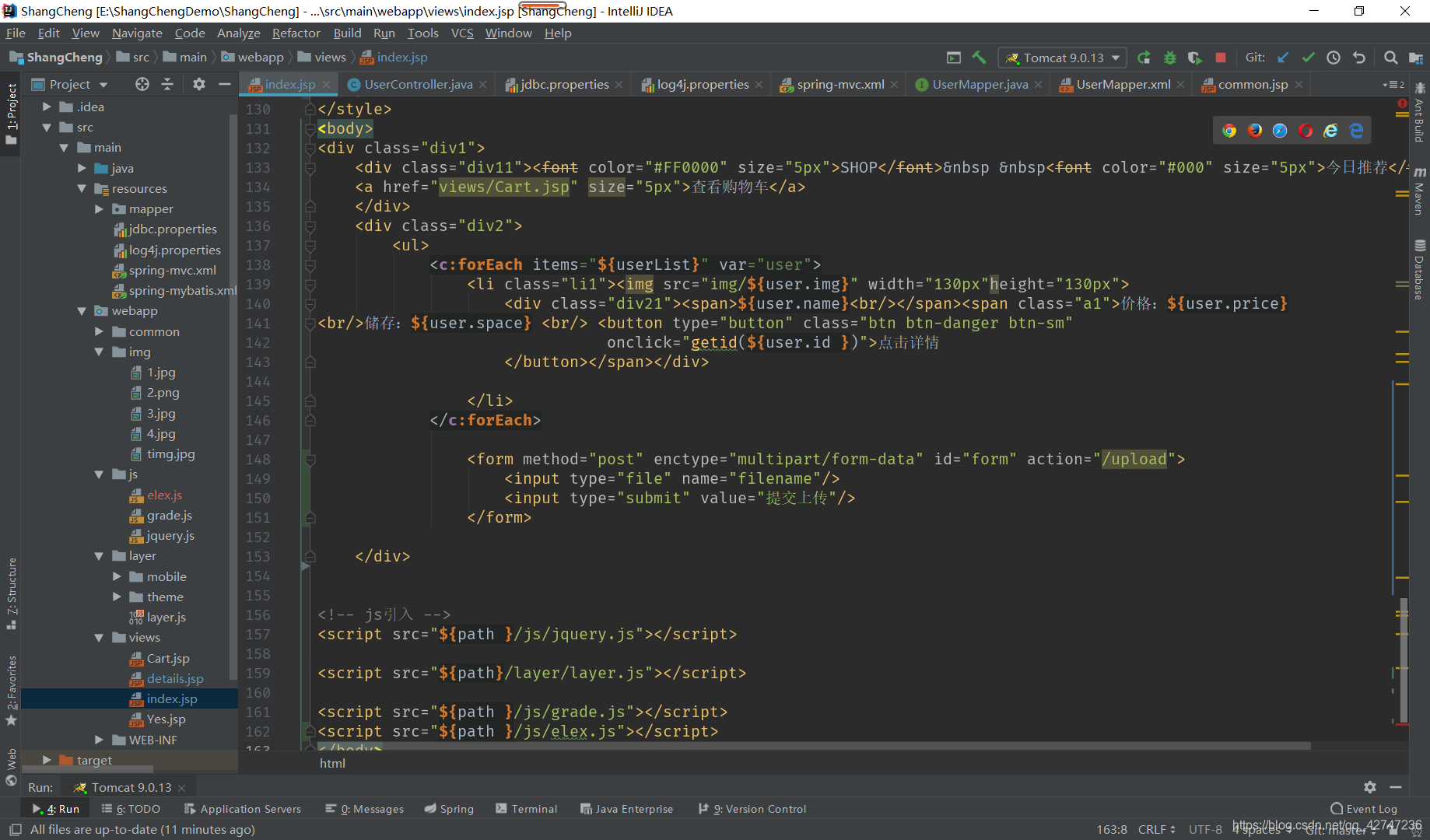
Task: Open the 6: TODO tool window
Action: [x=131, y=809]
